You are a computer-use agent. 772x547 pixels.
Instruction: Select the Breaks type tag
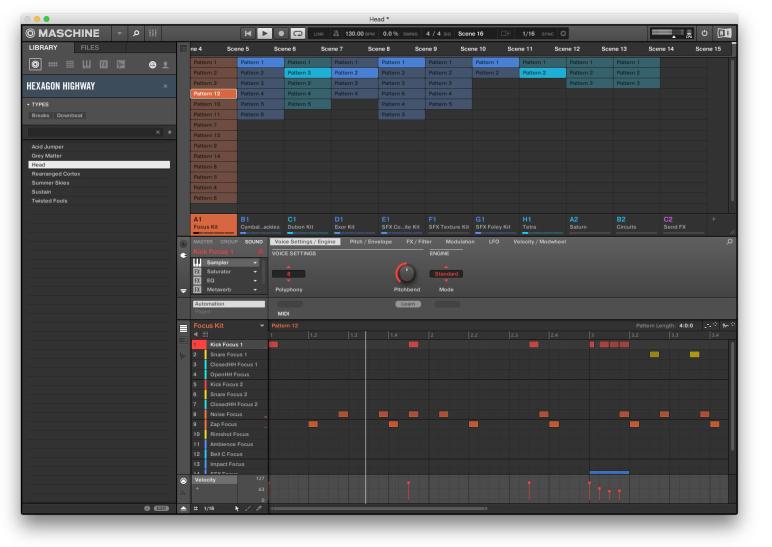(40, 116)
